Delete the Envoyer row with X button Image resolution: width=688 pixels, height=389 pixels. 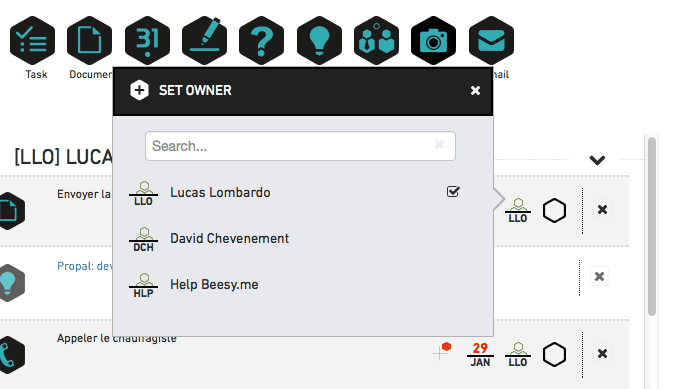pos(602,210)
